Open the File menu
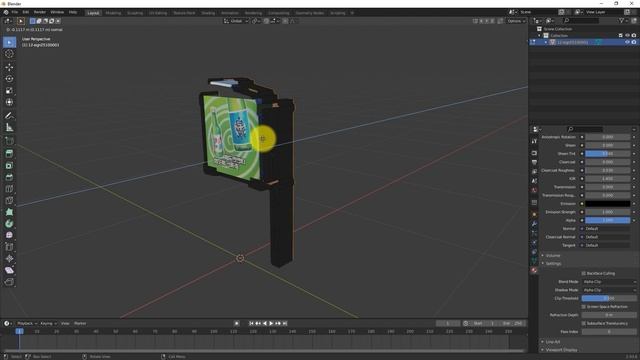640x360 pixels. (x=15, y=12)
